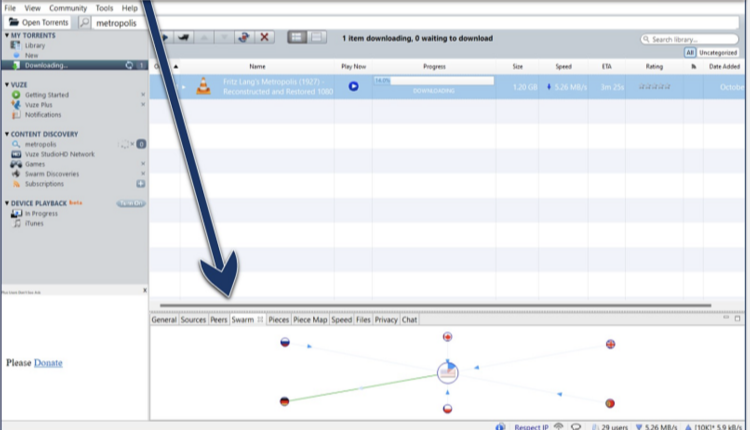Click the download progress bar at 14.0%

pos(434,80)
